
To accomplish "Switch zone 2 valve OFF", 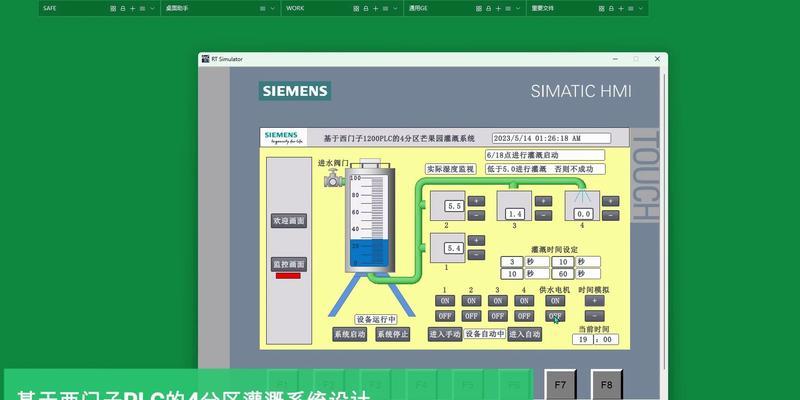I will pos(471,316).
